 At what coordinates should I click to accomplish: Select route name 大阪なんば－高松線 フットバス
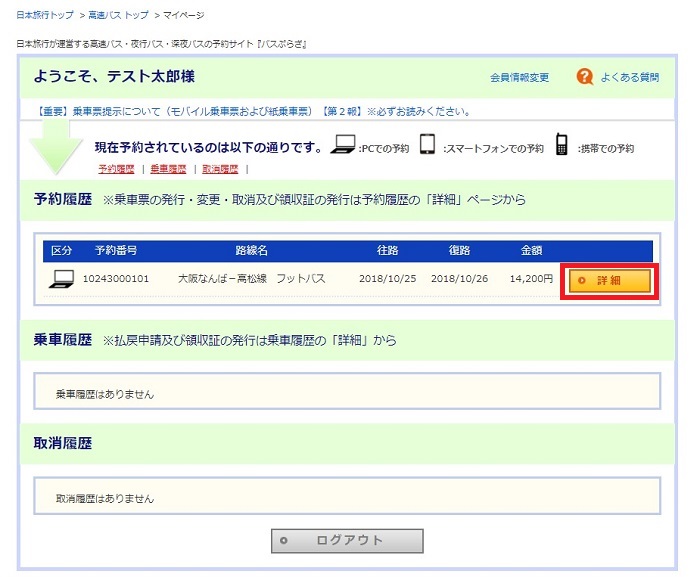click(251, 279)
